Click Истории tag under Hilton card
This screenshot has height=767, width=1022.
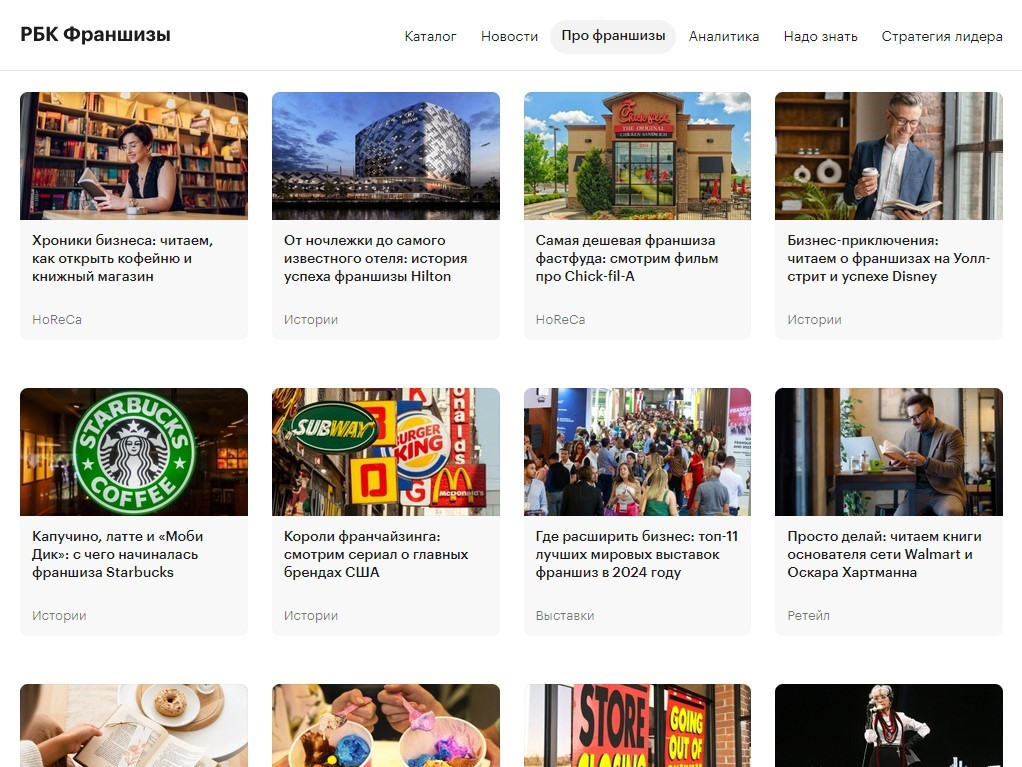point(310,319)
